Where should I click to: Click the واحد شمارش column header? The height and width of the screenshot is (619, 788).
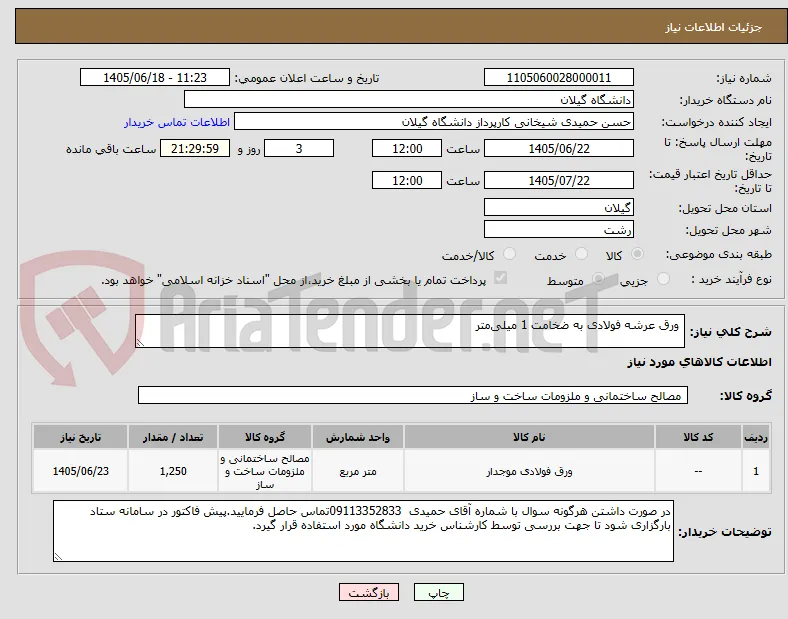358,437
